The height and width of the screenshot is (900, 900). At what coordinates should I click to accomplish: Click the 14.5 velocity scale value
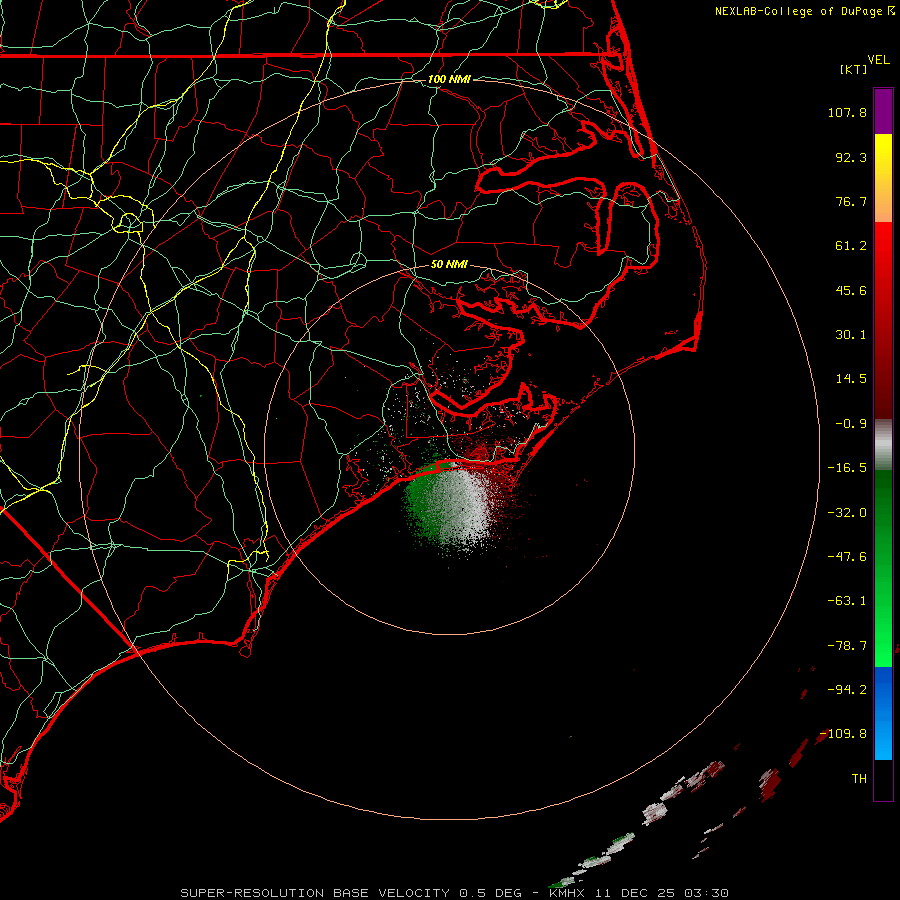(851, 379)
